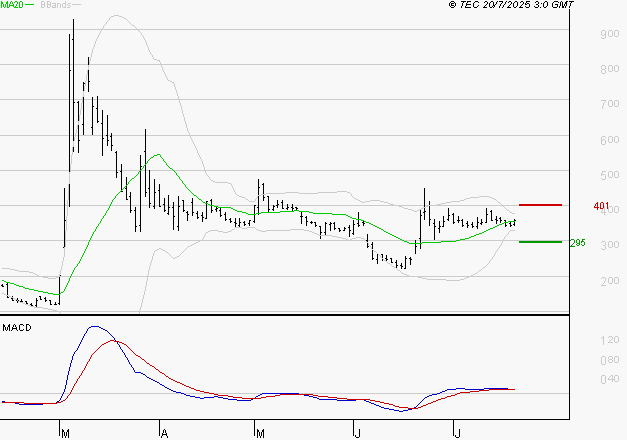Click the green 295 support value
Screen dimensions: 627x440
point(578,243)
